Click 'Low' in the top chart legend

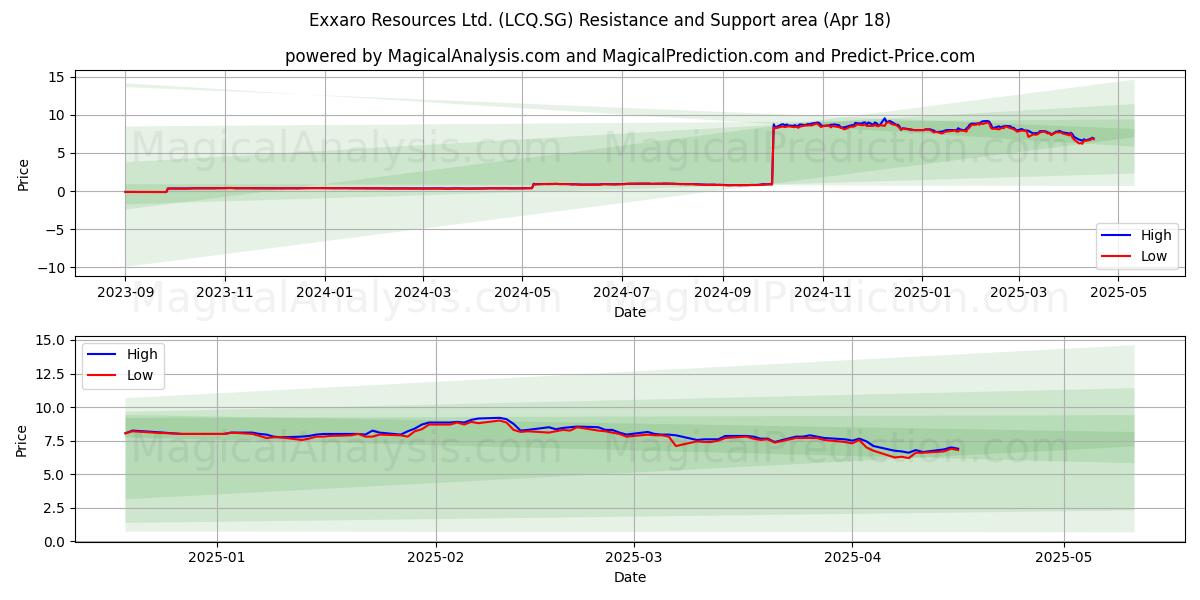[1154, 256]
